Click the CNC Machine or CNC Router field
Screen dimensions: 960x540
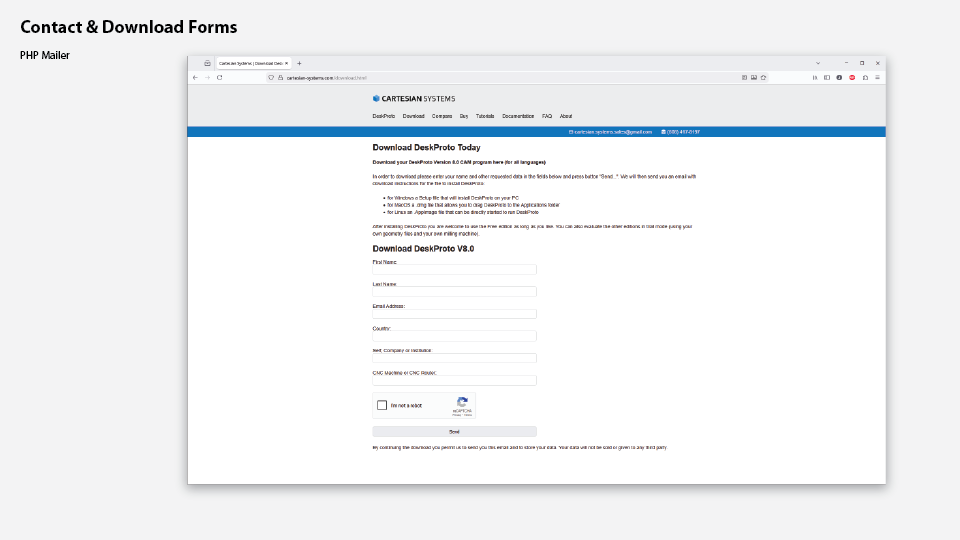click(454, 381)
